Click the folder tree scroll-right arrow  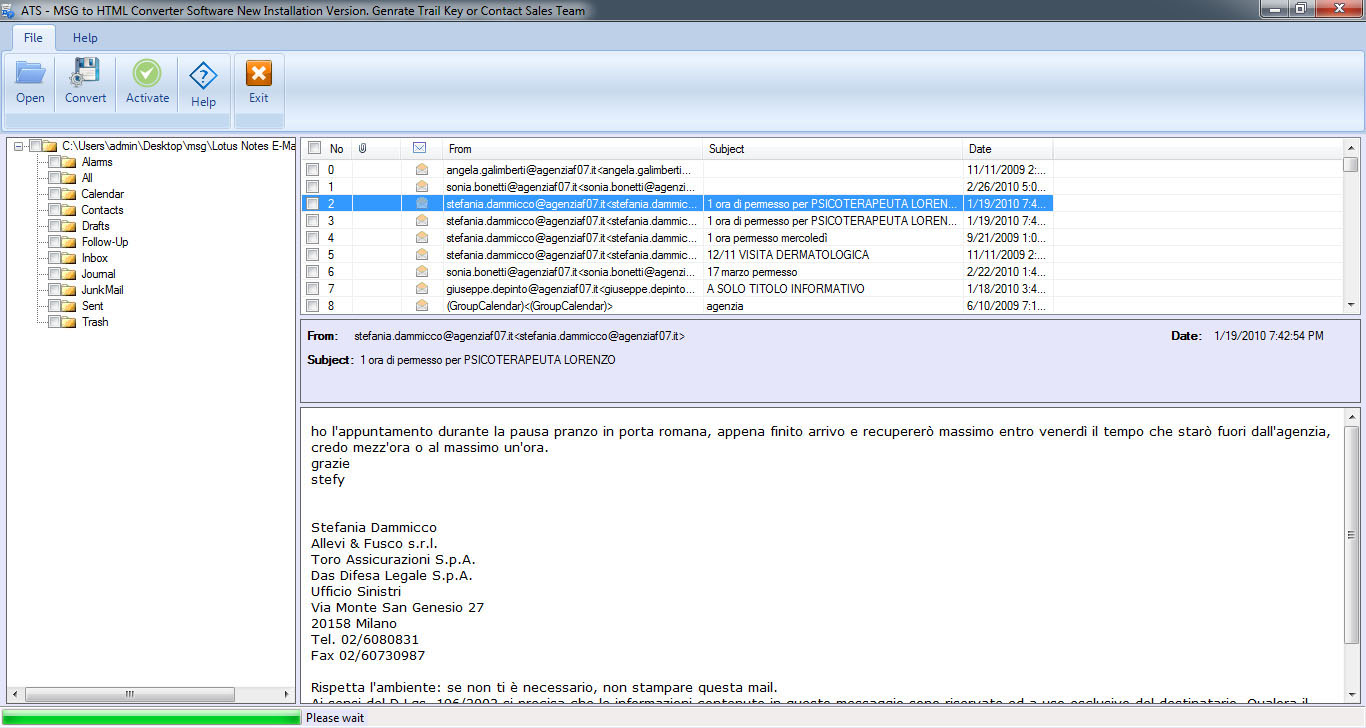point(285,694)
